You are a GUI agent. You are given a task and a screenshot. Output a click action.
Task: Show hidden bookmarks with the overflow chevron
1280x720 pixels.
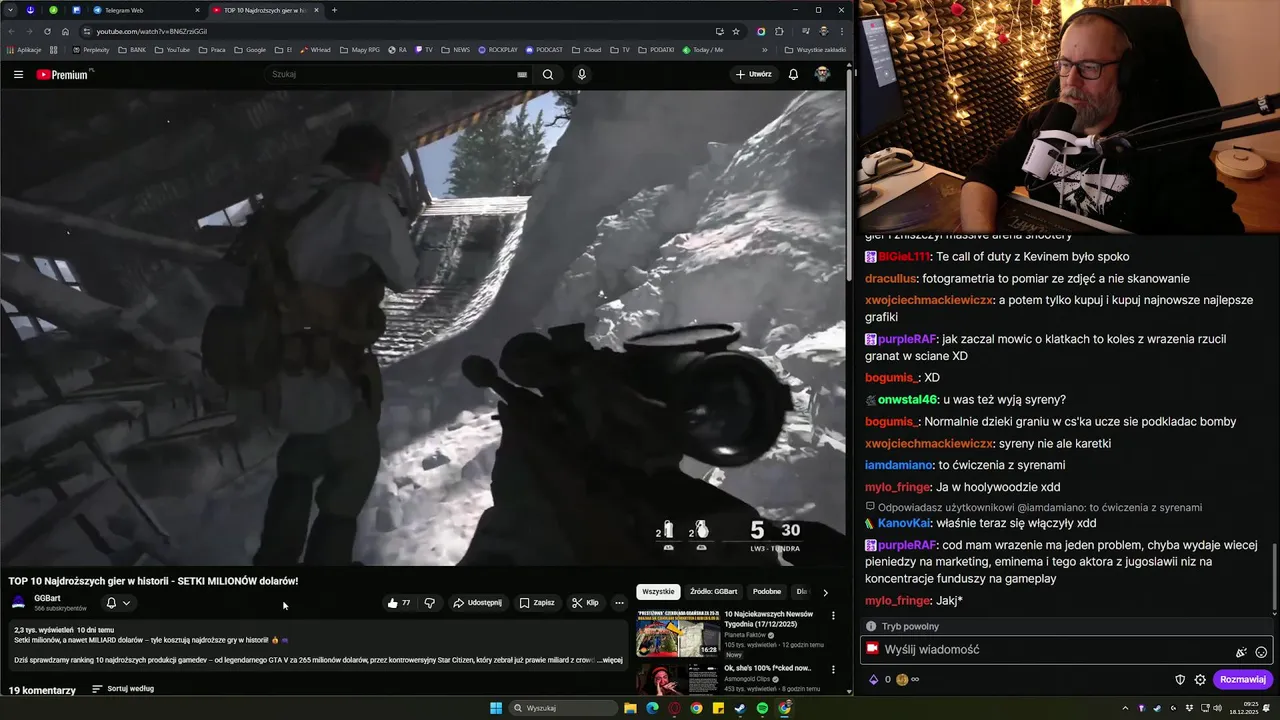tap(765, 49)
